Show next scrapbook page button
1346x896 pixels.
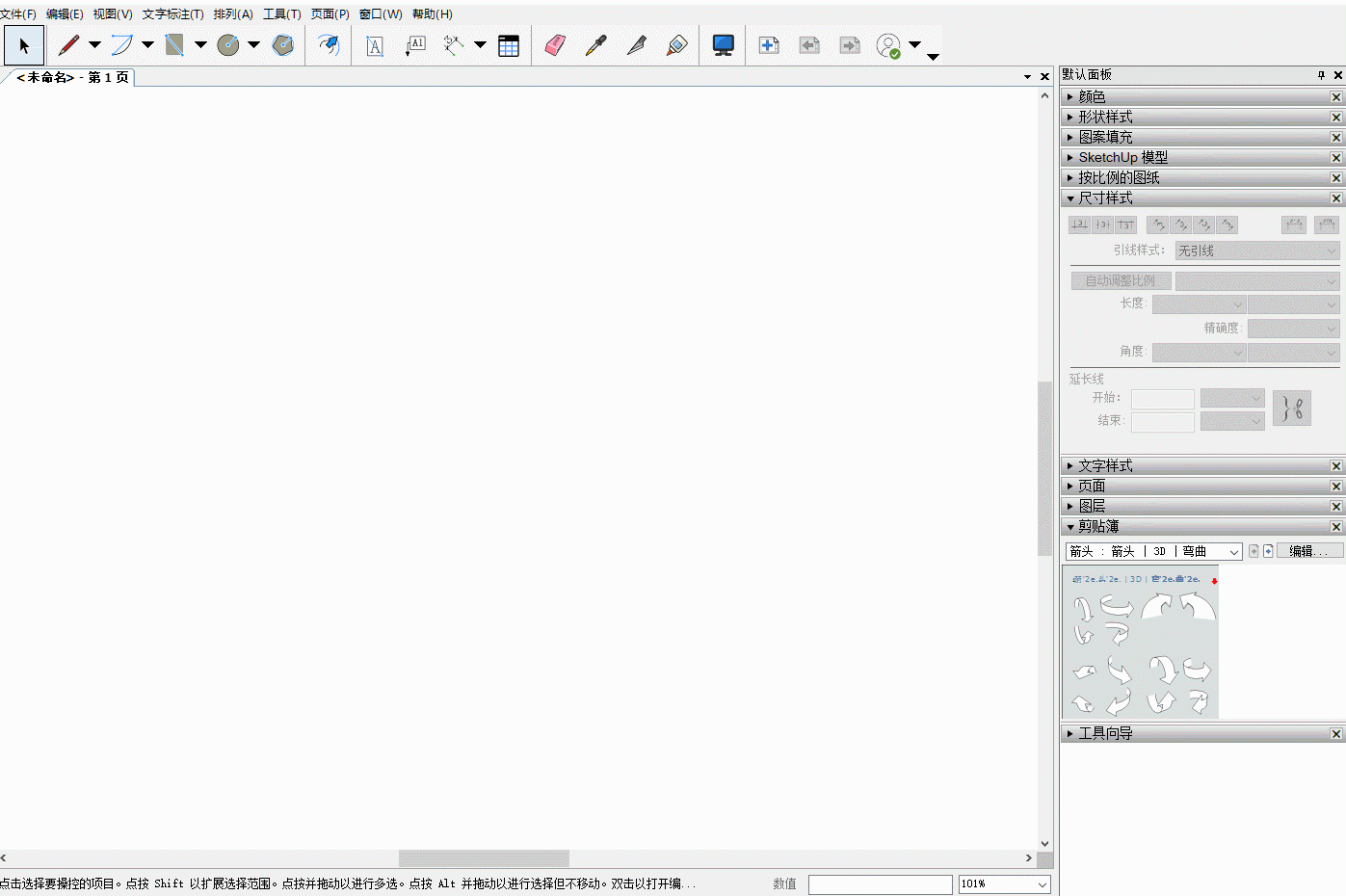coord(1268,551)
